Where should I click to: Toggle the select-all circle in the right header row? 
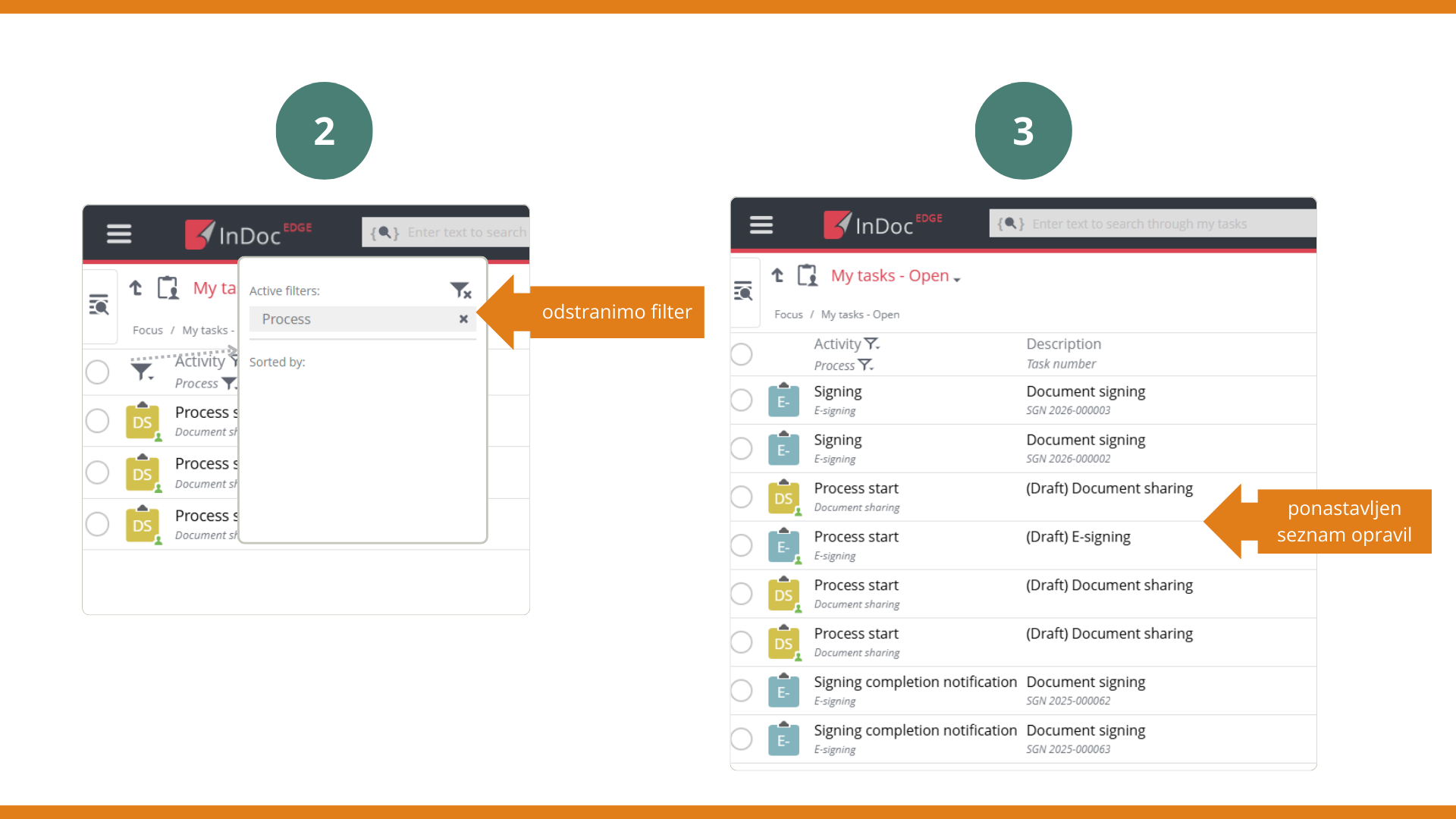[x=742, y=354]
